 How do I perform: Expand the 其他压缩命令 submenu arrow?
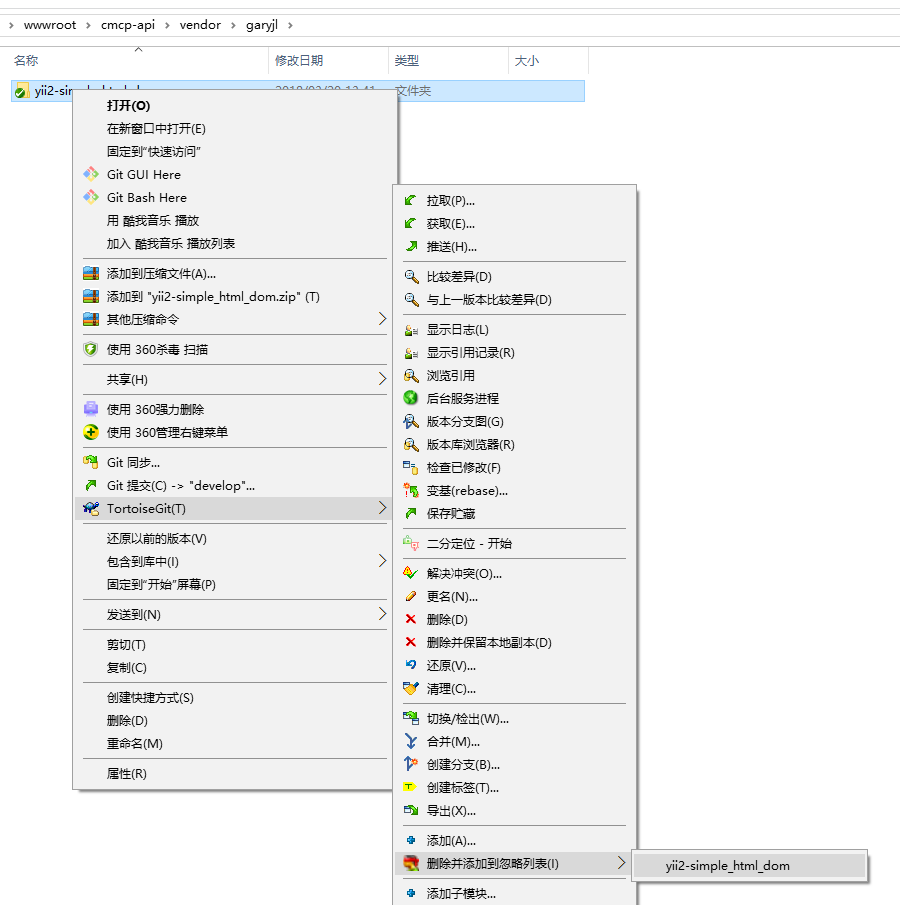[382, 319]
